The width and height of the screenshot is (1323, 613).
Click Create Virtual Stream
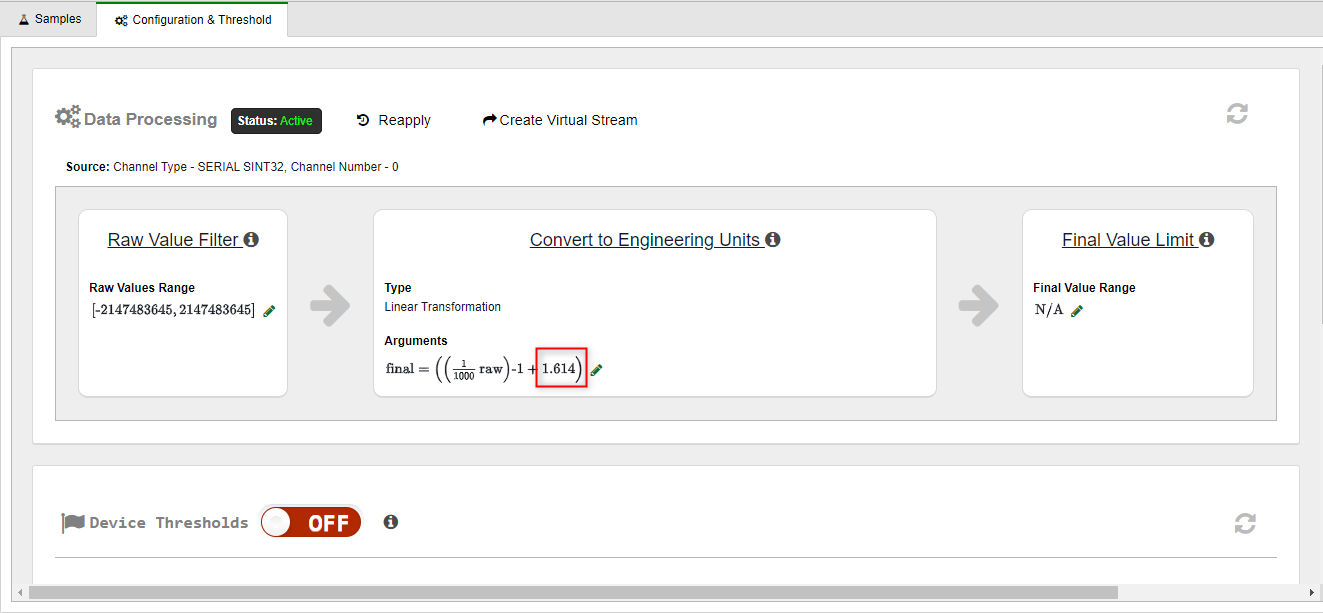coord(559,120)
